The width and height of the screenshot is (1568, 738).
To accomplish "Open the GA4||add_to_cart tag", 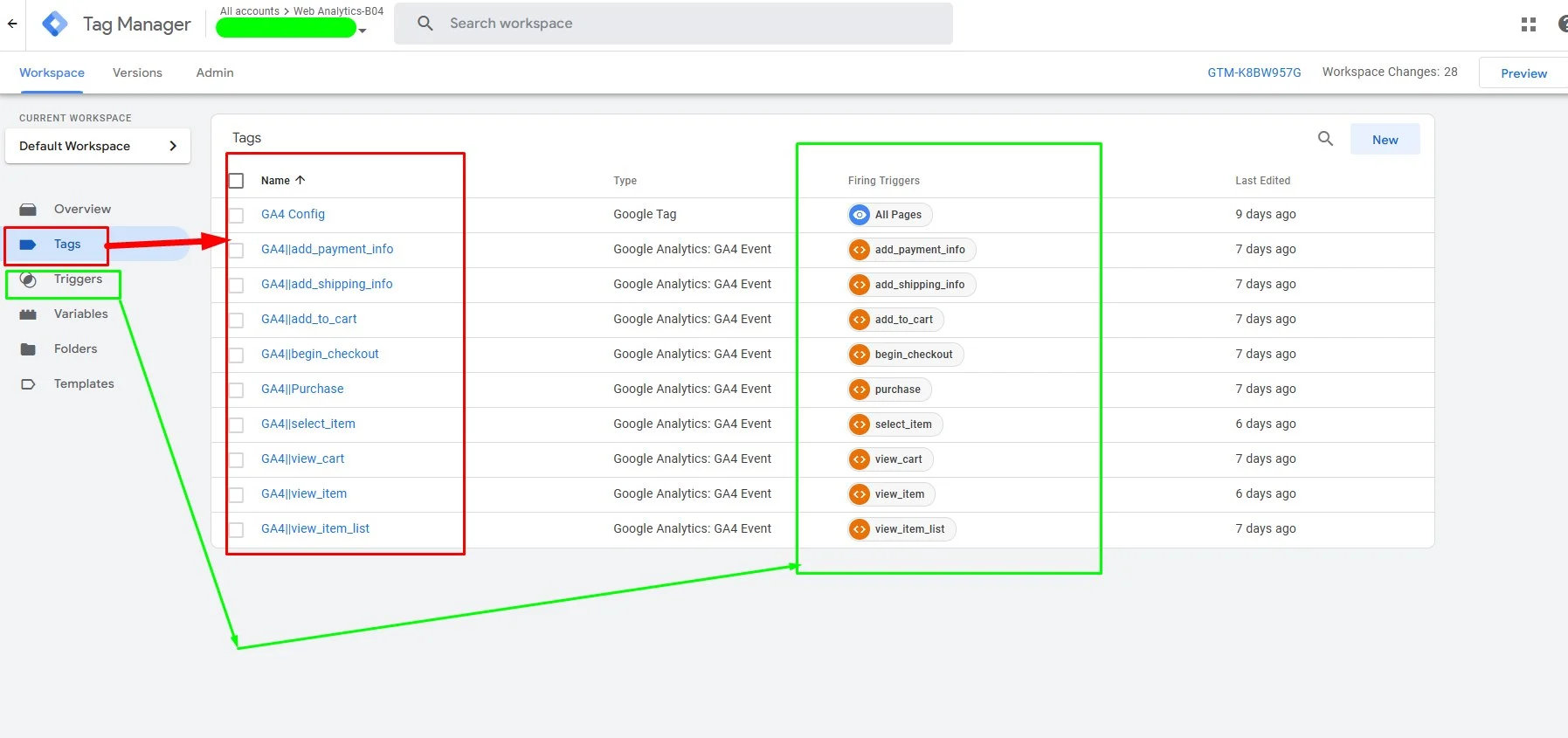I will pyautogui.click(x=309, y=319).
